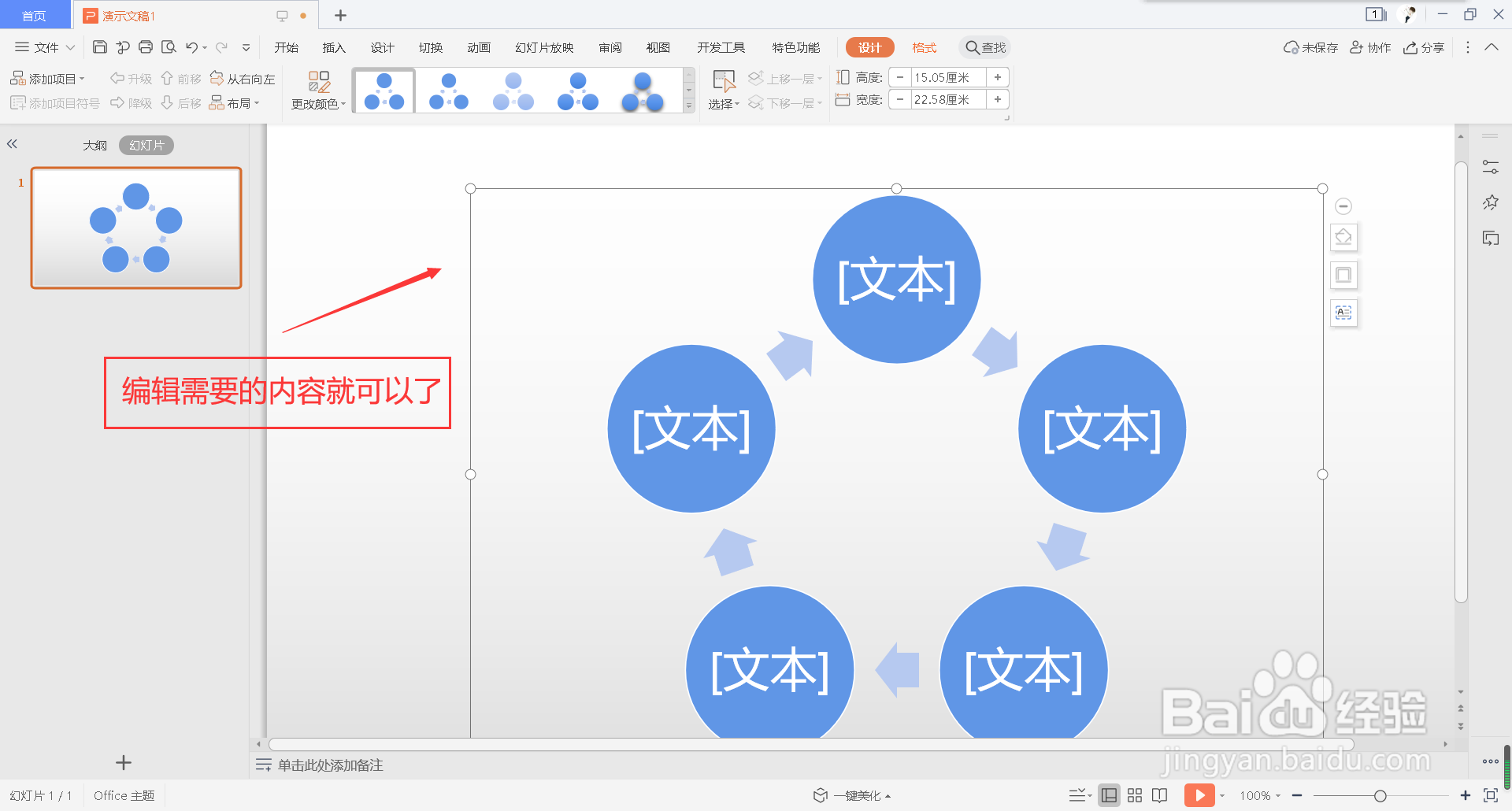Click the text layout quick icon beside the diagram

coord(1343,313)
